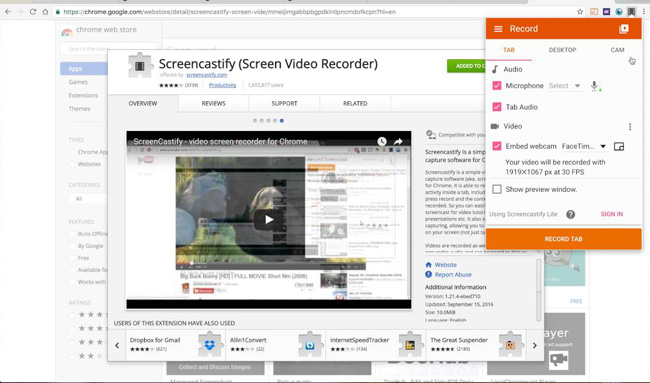Viewport: 650px width, 383px height.
Task: Click the chrome web store logo
Action: tap(67, 30)
